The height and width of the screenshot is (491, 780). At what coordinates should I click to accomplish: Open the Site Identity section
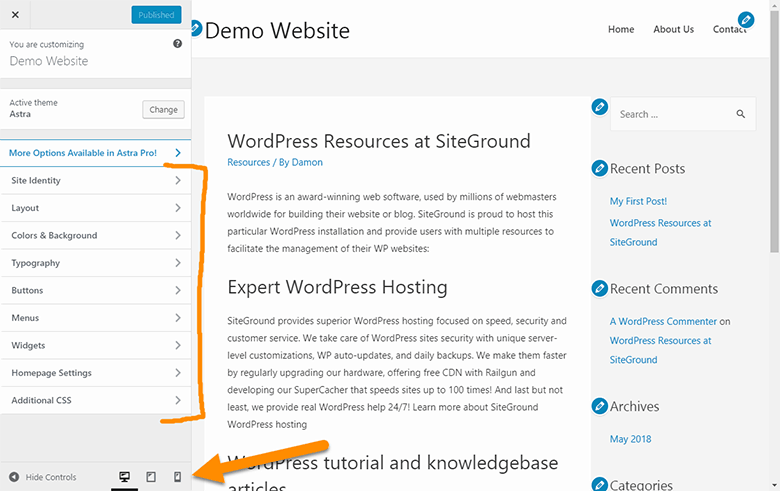[x=96, y=181]
